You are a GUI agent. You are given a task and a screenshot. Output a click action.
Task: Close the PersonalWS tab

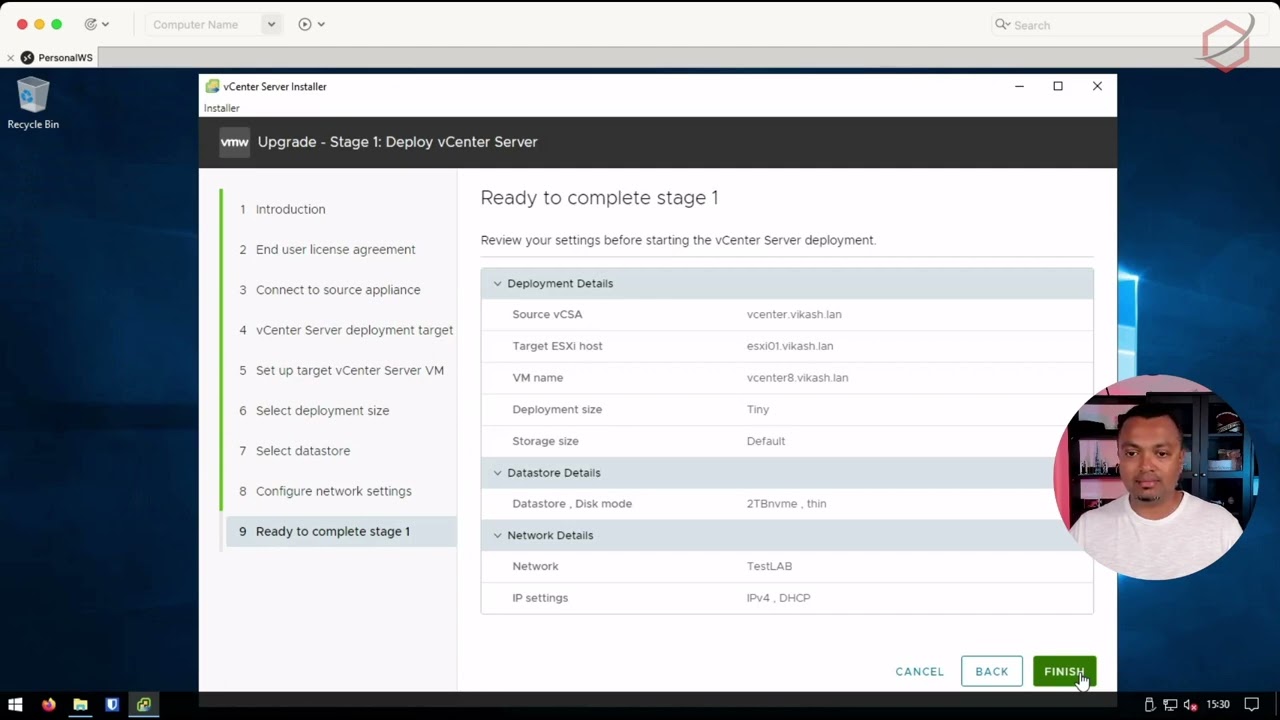[10, 58]
